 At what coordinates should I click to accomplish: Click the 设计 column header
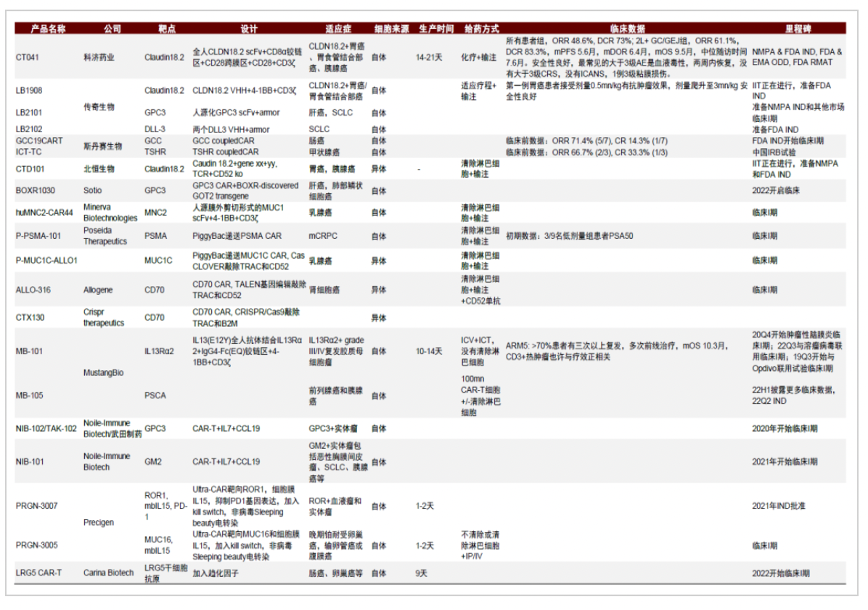(x=249, y=29)
